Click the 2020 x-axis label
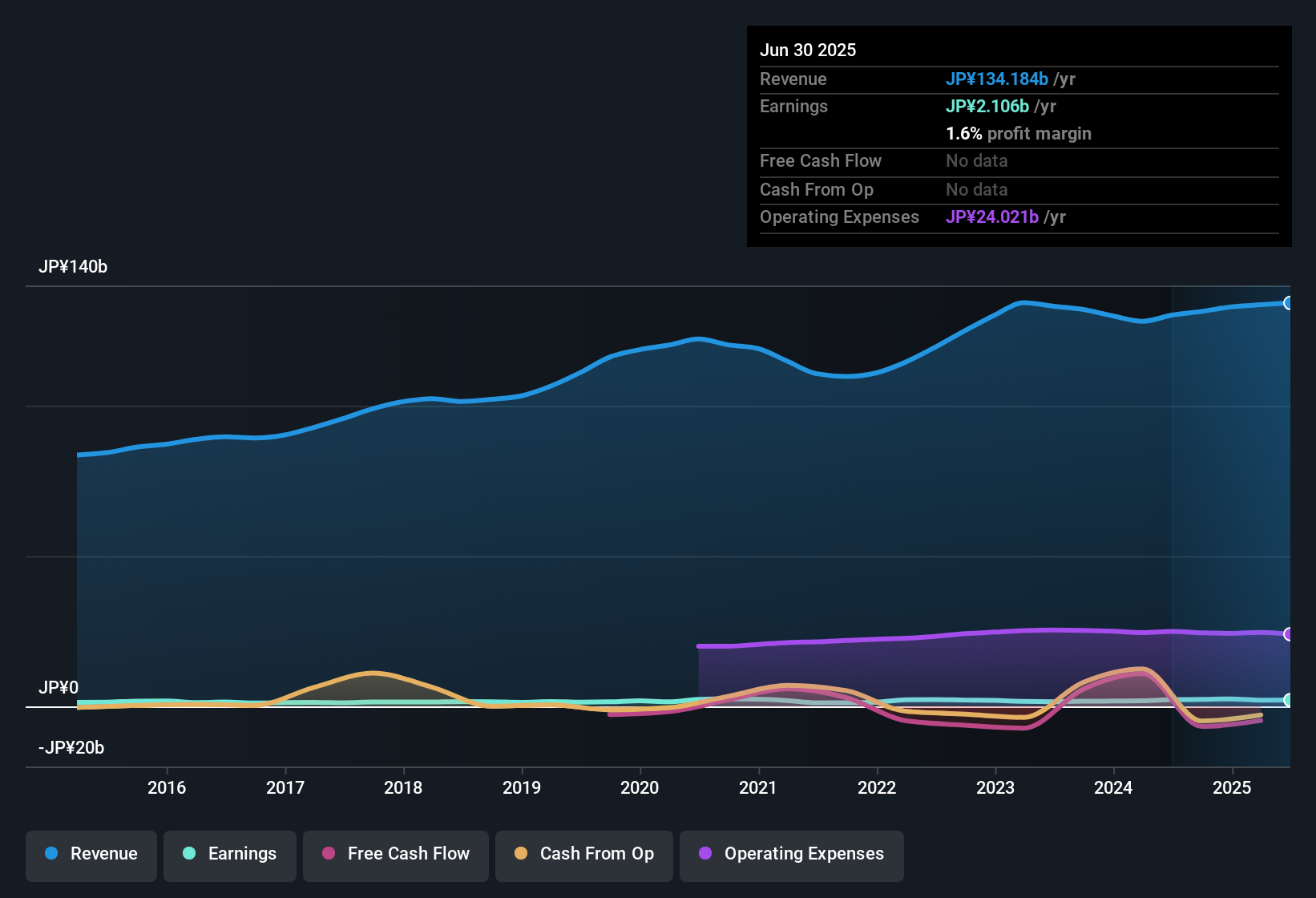The height and width of the screenshot is (898, 1316). [x=640, y=787]
